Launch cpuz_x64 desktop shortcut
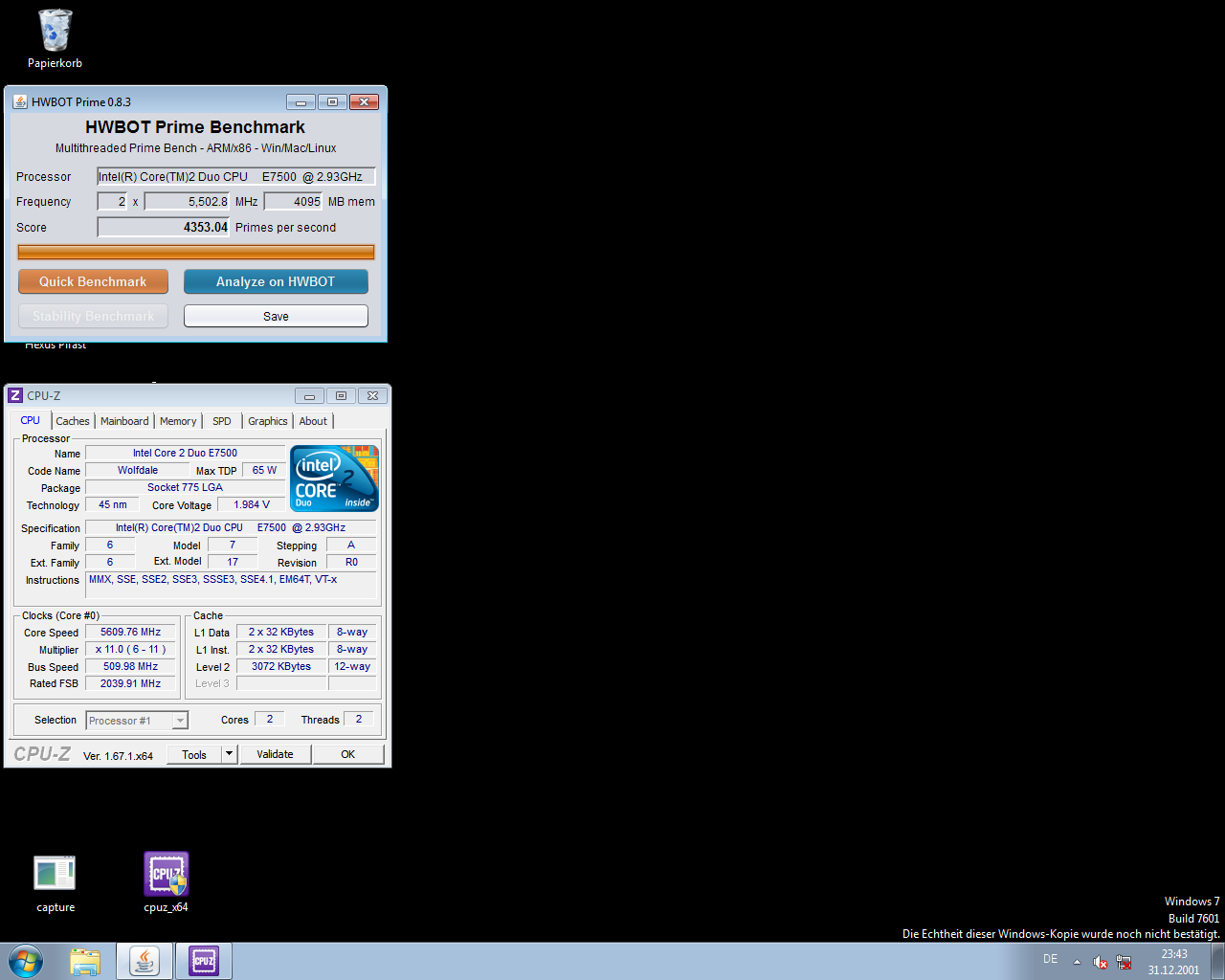The width and height of the screenshot is (1225, 980). pyautogui.click(x=166, y=883)
